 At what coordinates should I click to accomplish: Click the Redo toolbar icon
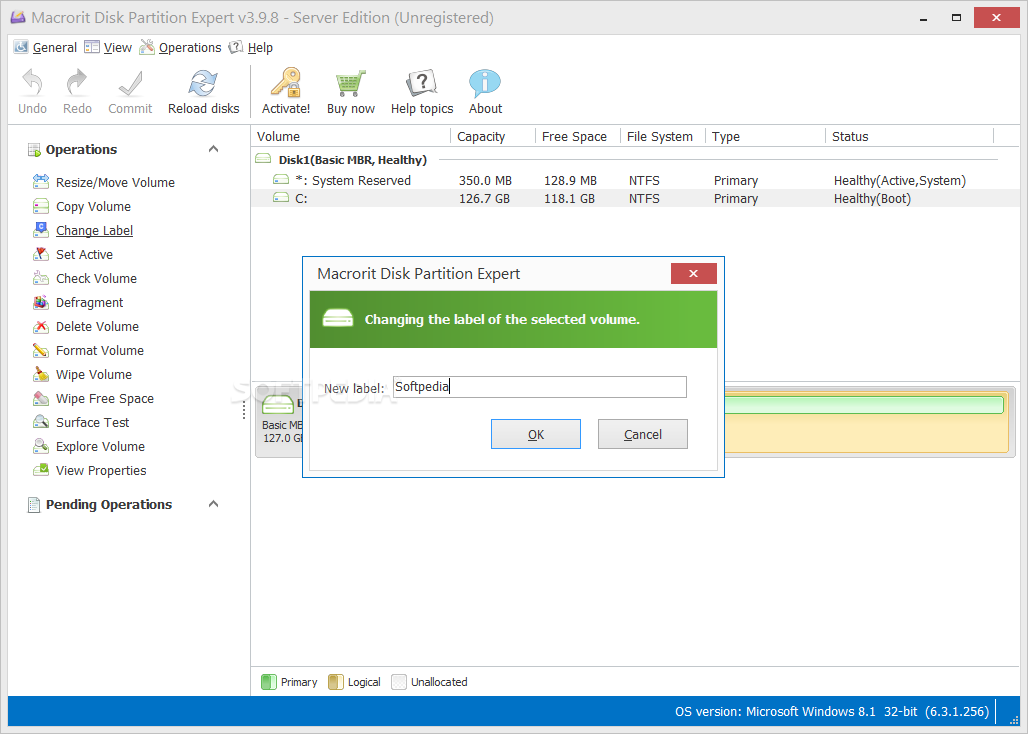coord(77,83)
